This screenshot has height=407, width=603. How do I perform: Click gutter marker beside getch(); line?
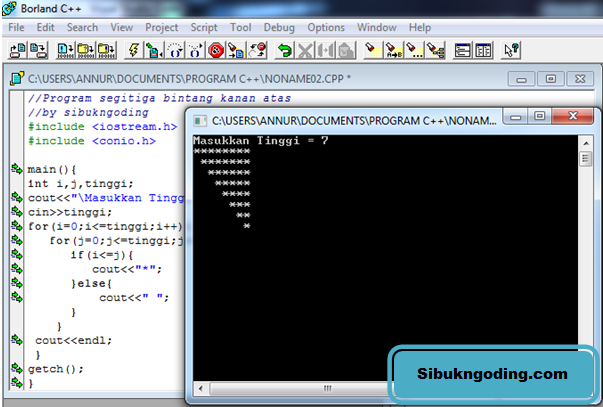17,368
